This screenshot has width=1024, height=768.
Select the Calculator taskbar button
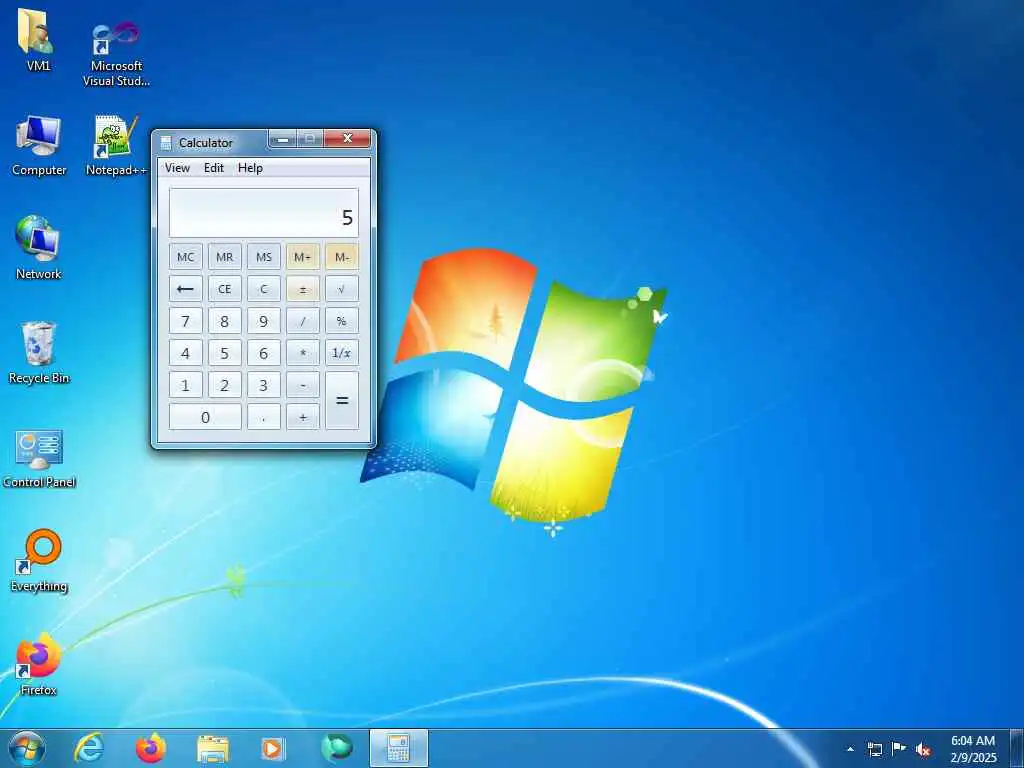(x=399, y=748)
